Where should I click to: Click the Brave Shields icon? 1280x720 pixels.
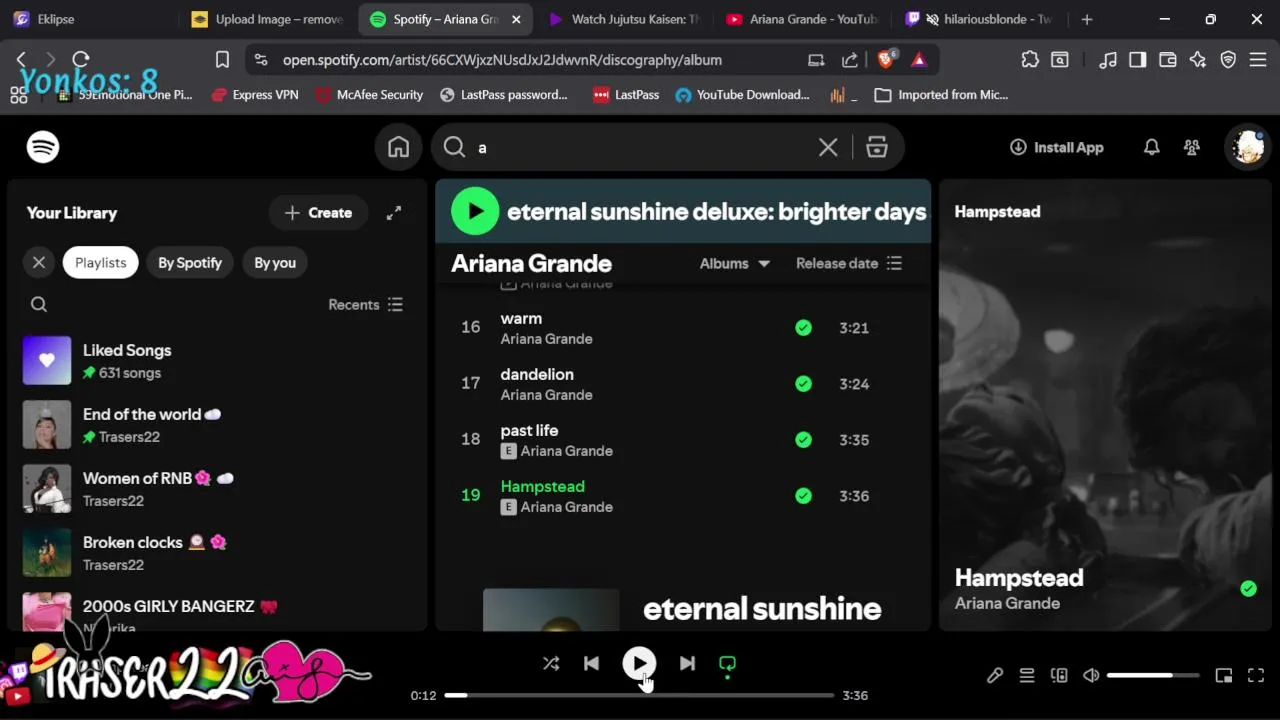pos(885,60)
